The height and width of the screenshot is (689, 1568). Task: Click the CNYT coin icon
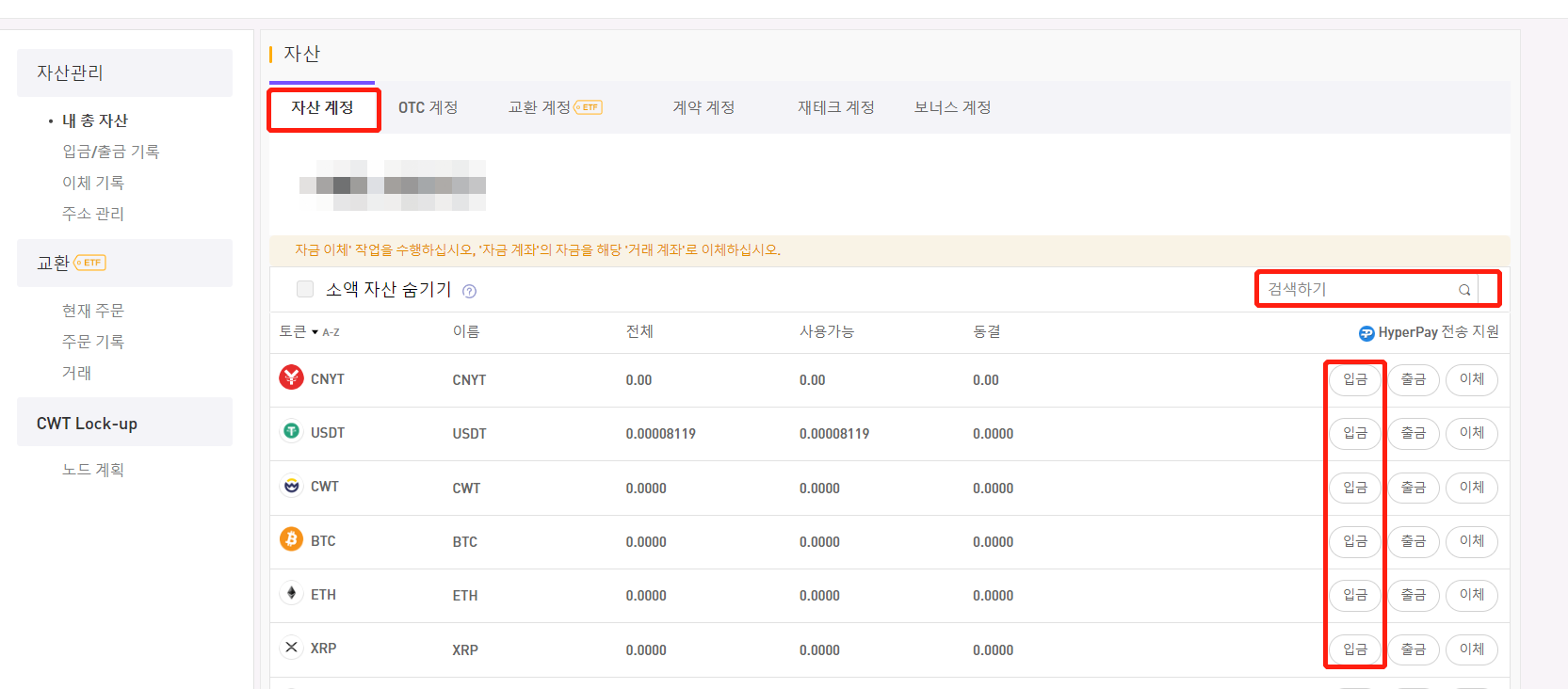click(x=291, y=377)
